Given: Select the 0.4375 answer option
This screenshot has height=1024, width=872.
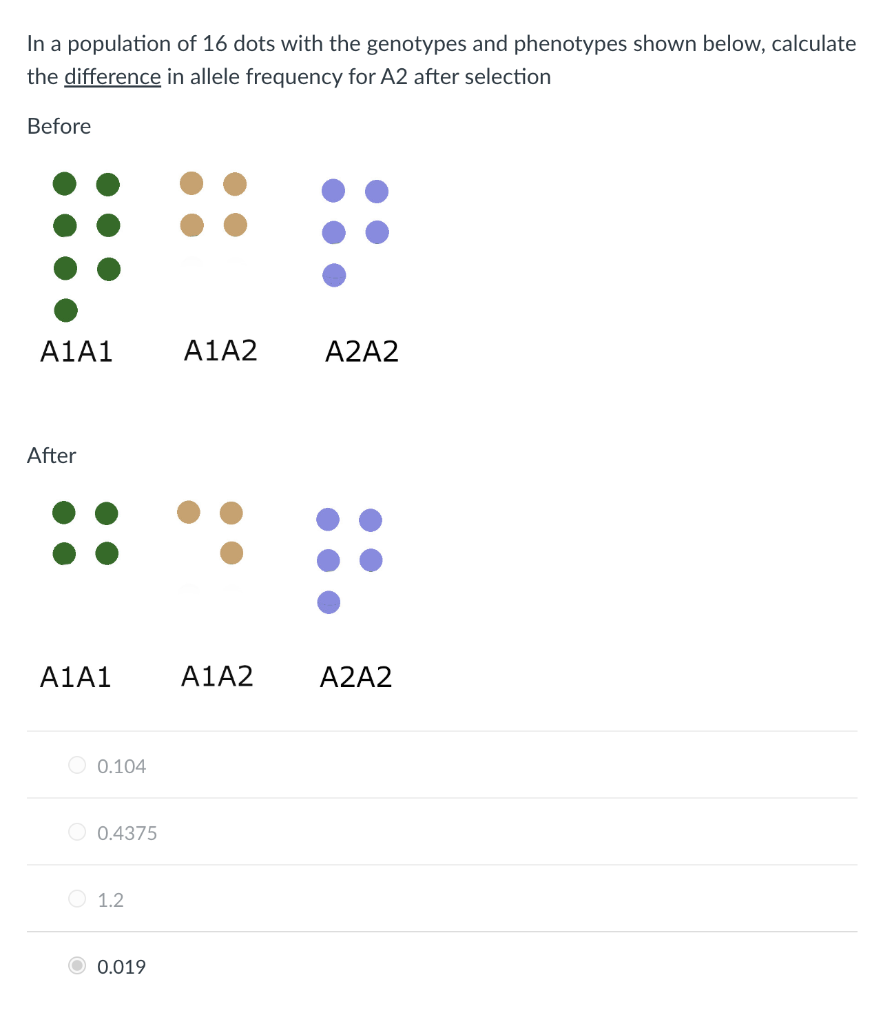Looking at the screenshot, I should (77, 831).
